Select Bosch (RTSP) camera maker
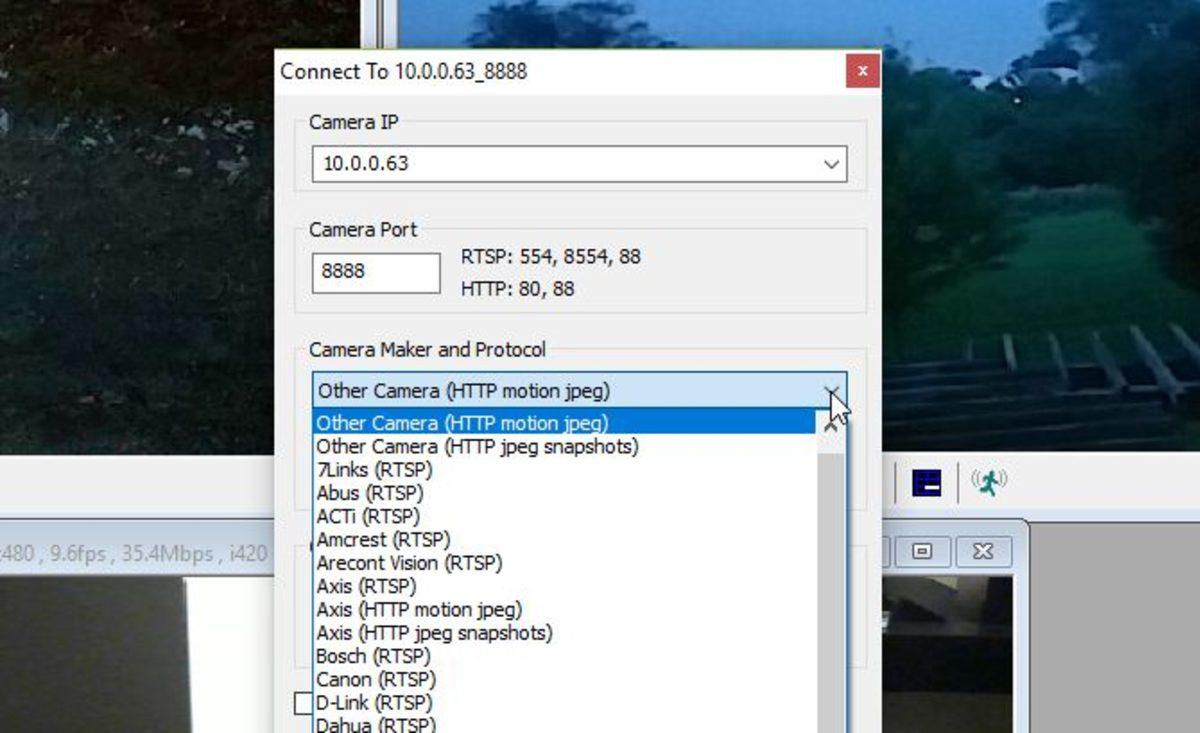 pos(373,656)
